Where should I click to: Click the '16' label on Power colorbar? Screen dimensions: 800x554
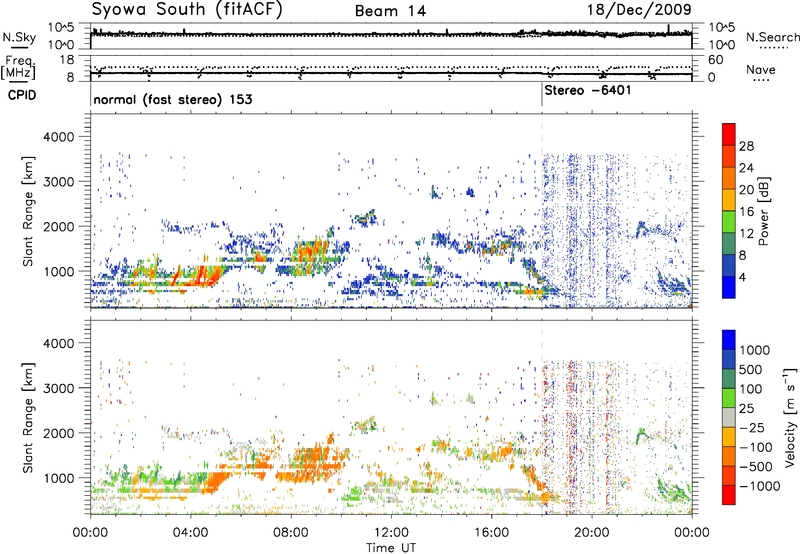click(x=746, y=212)
